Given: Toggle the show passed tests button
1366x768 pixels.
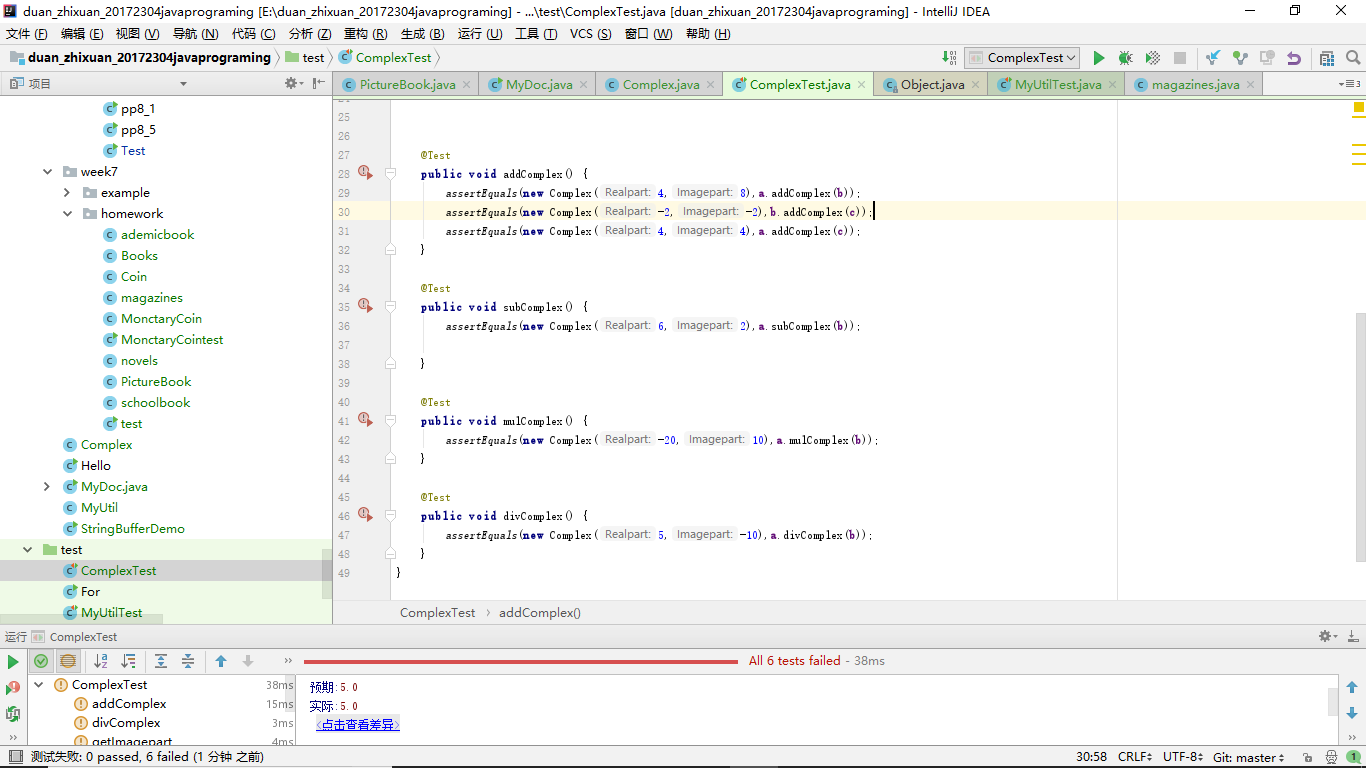Looking at the screenshot, I should pyautogui.click(x=41, y=661).
